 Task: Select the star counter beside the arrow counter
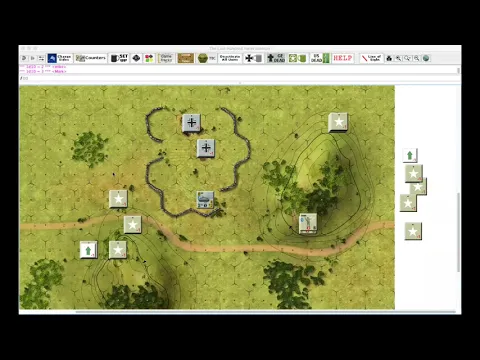[118, 250]
